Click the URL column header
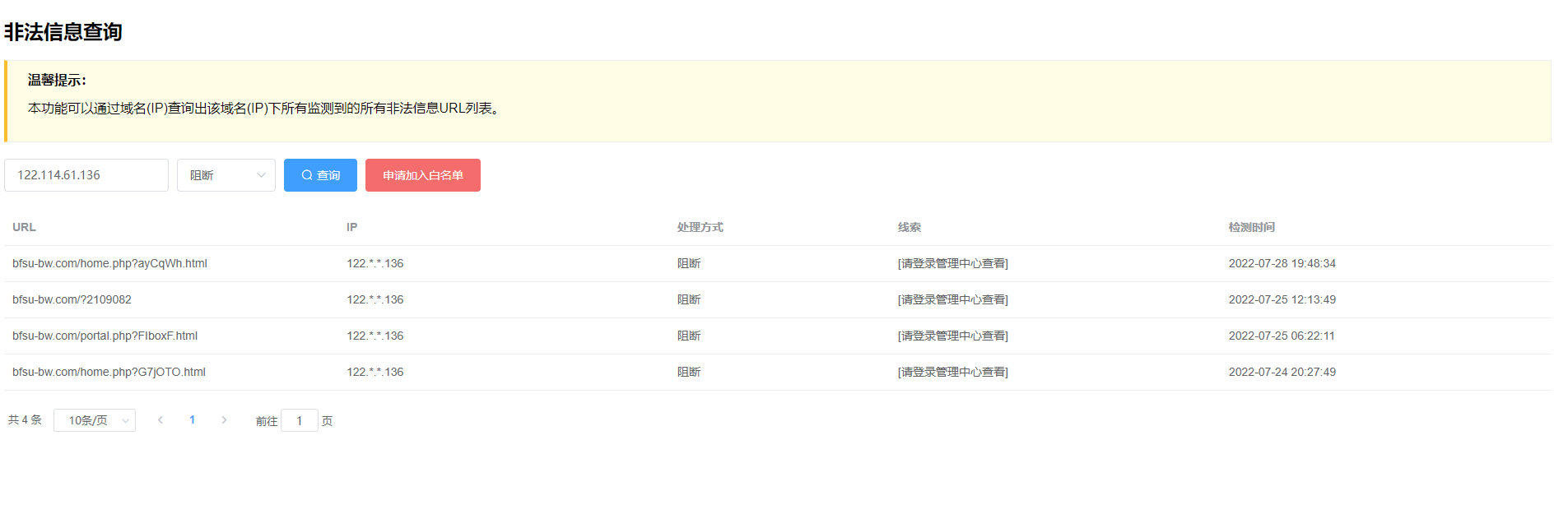 24,228
